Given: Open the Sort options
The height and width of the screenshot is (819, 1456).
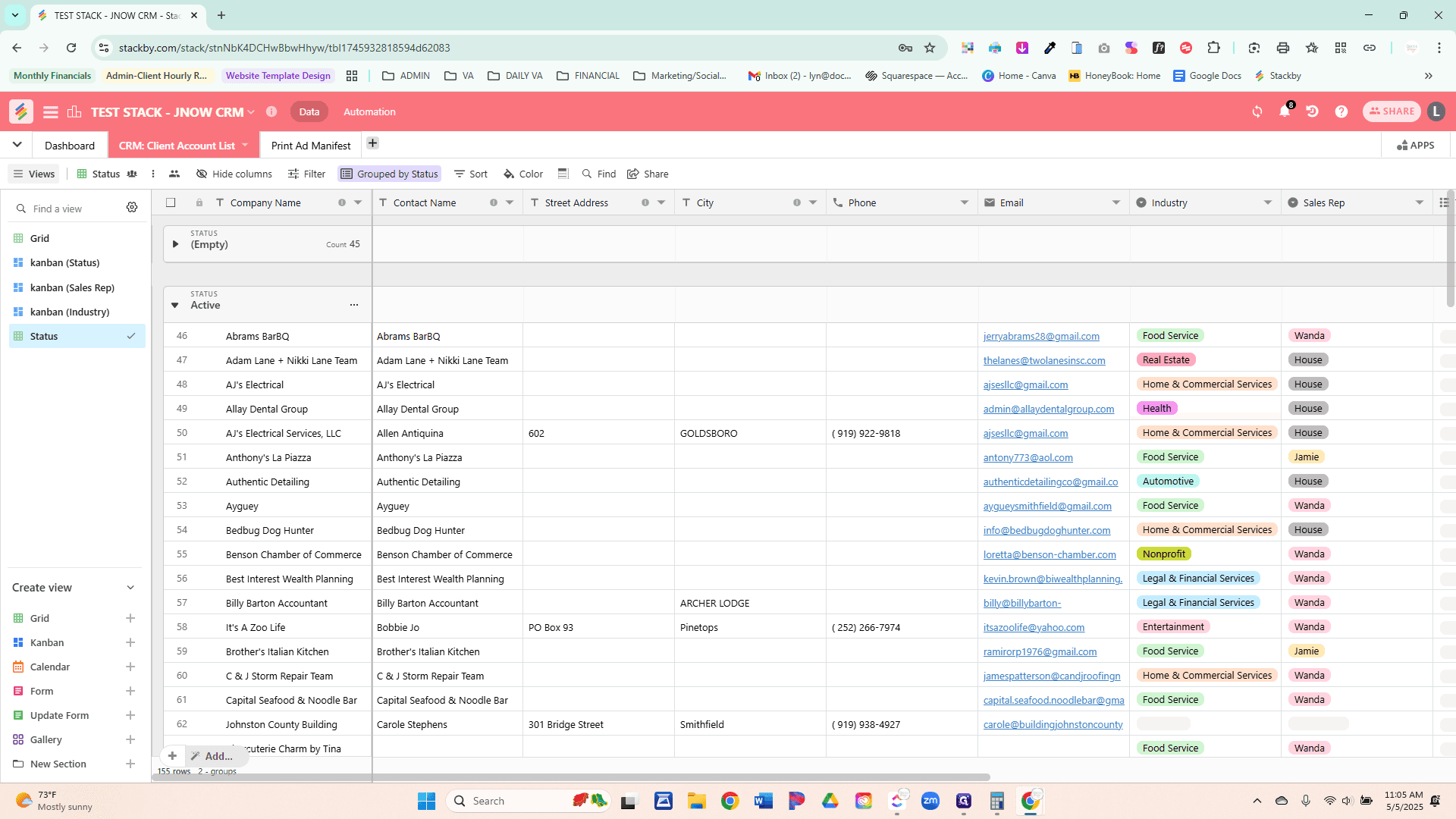Looking at the screenshot, I should coord(471,174).
